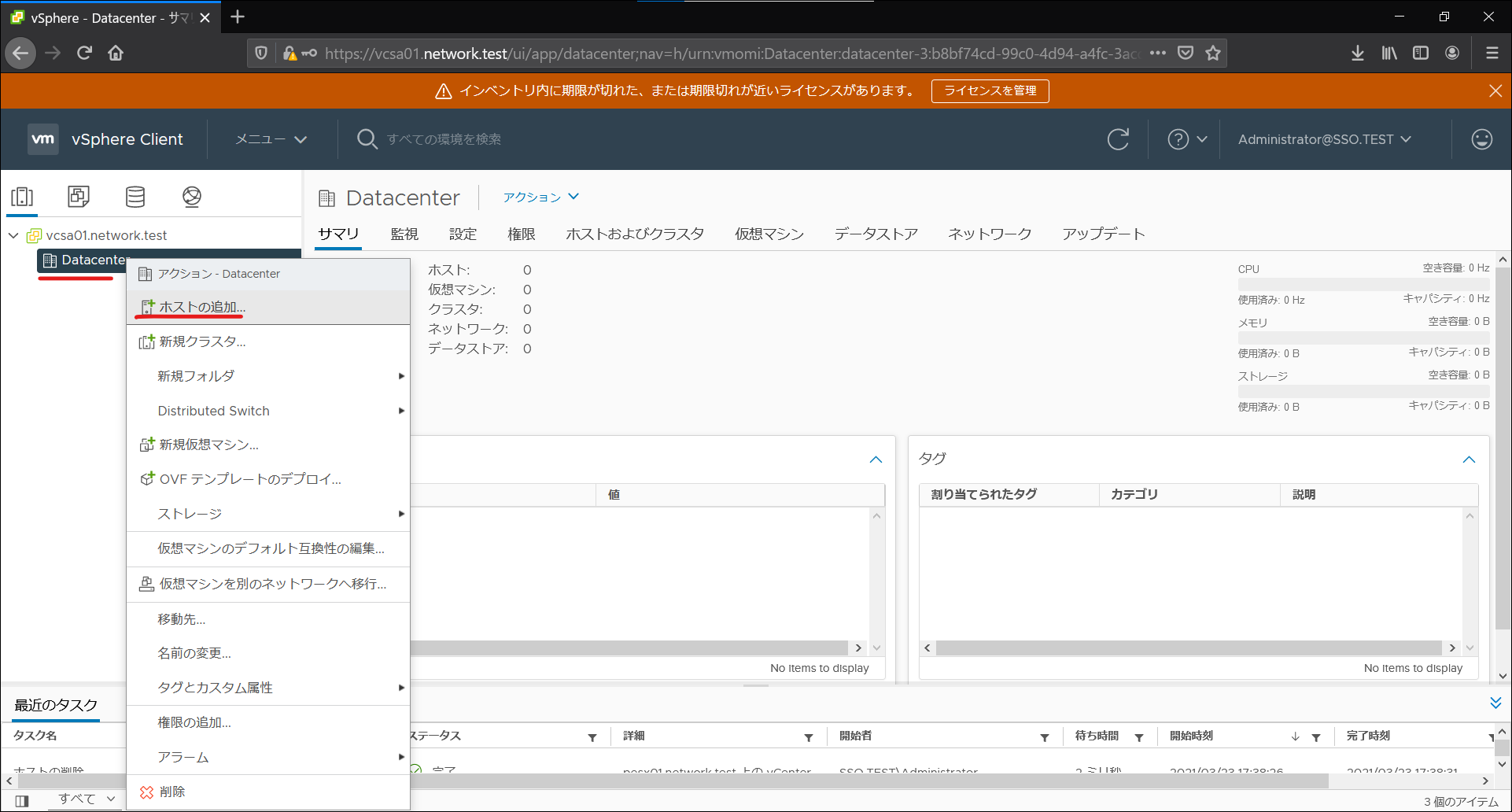Choose 移動先 menu entry

268,619
